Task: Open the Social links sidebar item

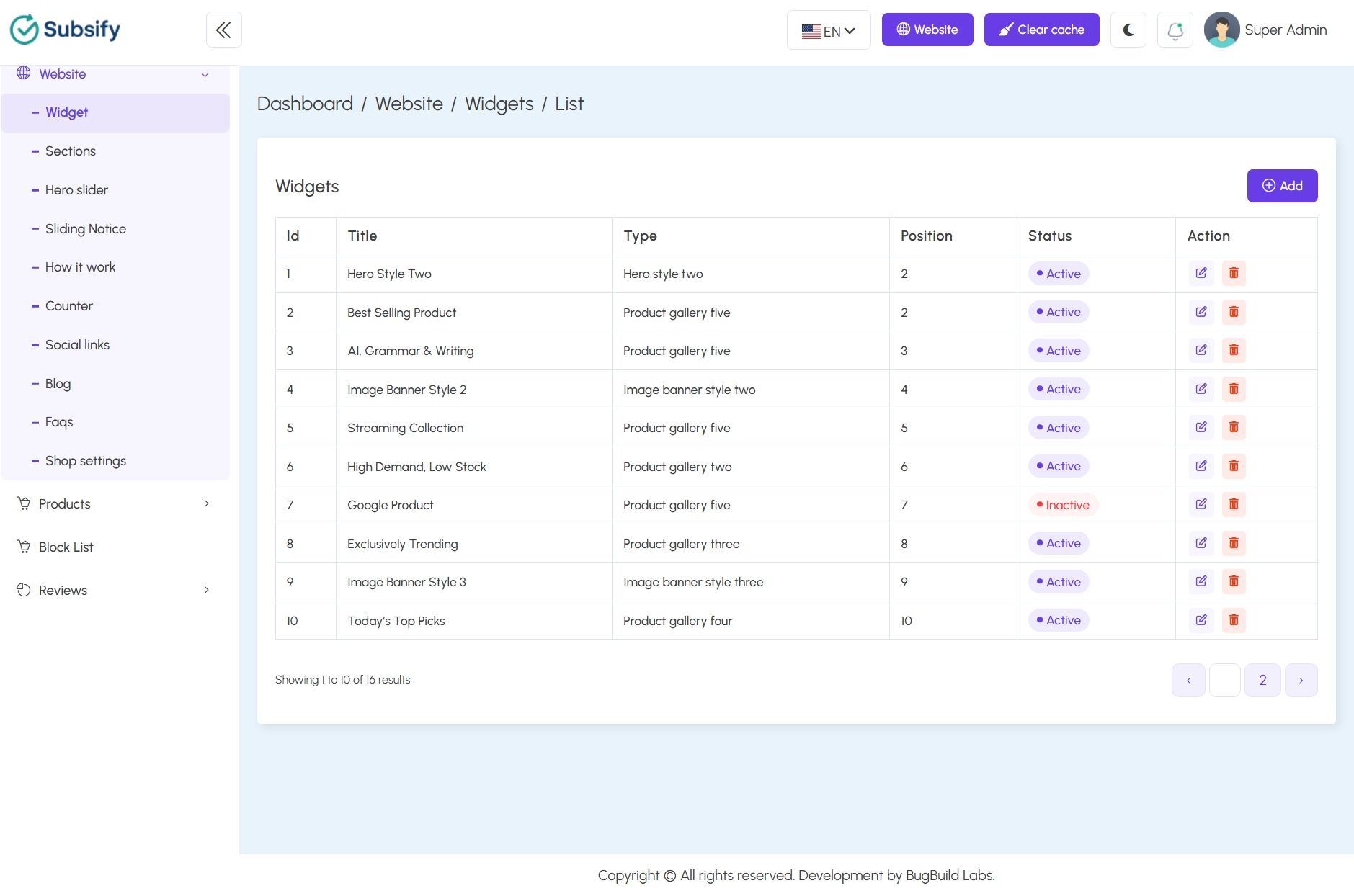Action: tap(115, 345)
